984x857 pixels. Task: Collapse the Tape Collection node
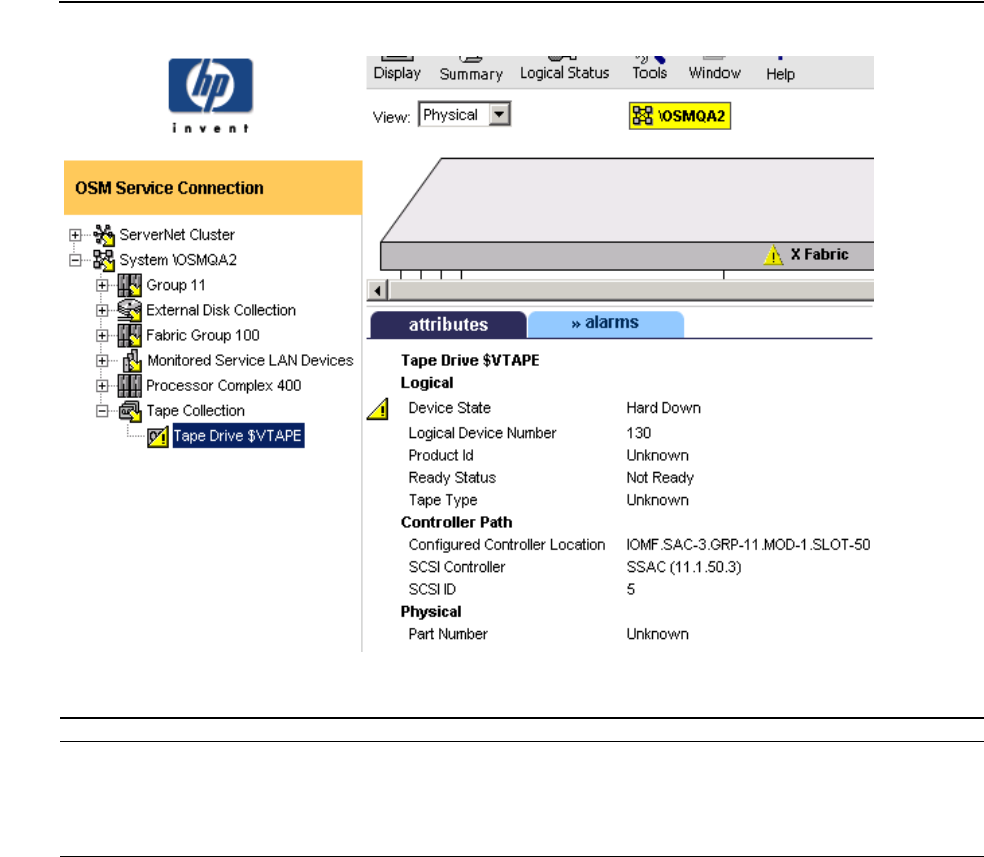coord(102,411)
